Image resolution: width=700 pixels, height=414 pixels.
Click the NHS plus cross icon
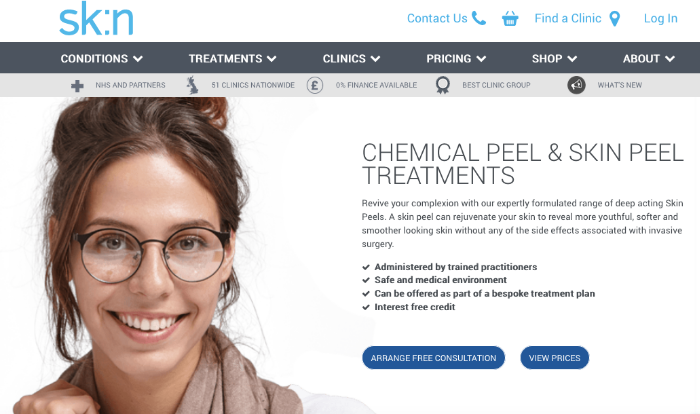[x=77, y=86]
